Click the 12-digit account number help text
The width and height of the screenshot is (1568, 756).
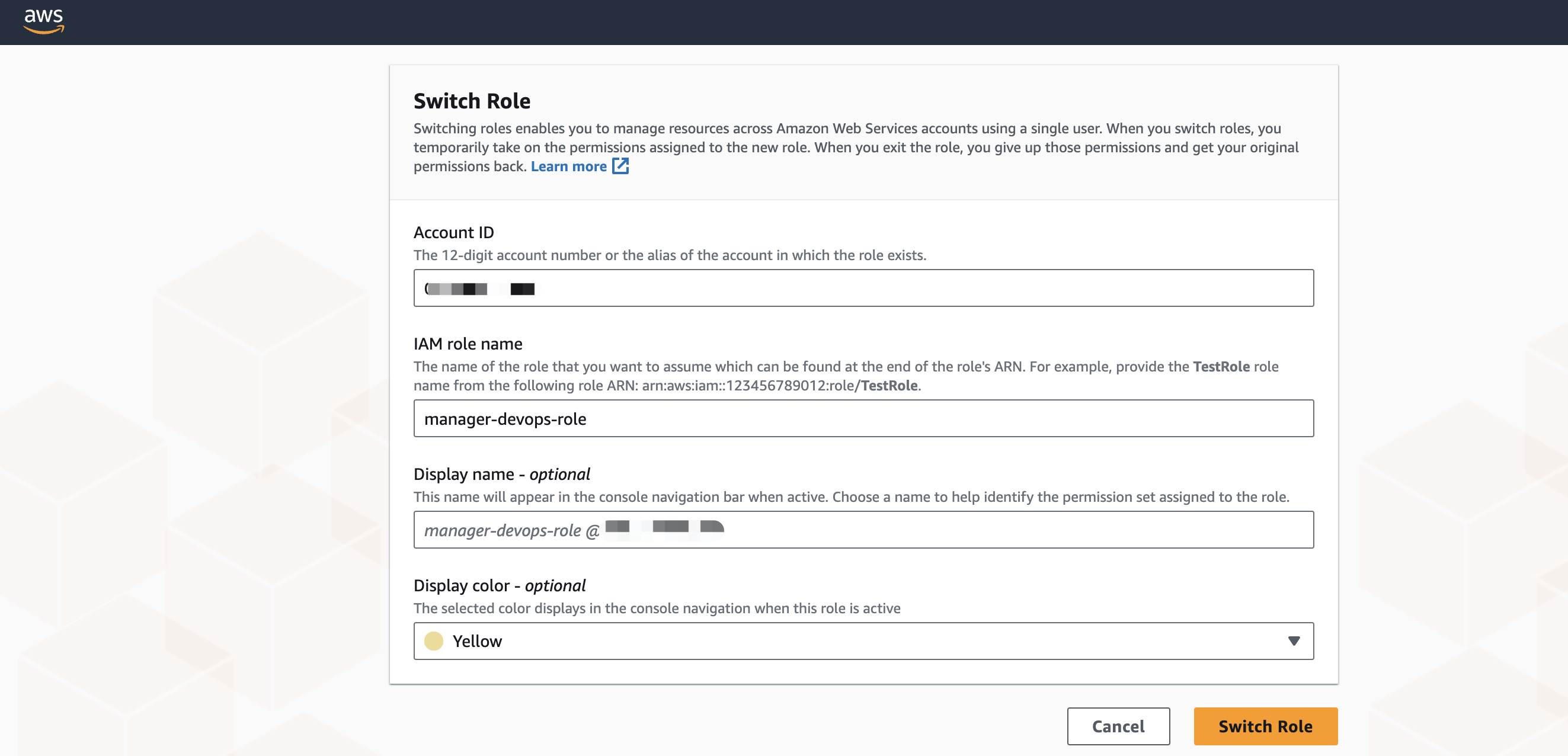tap(670, 255)
